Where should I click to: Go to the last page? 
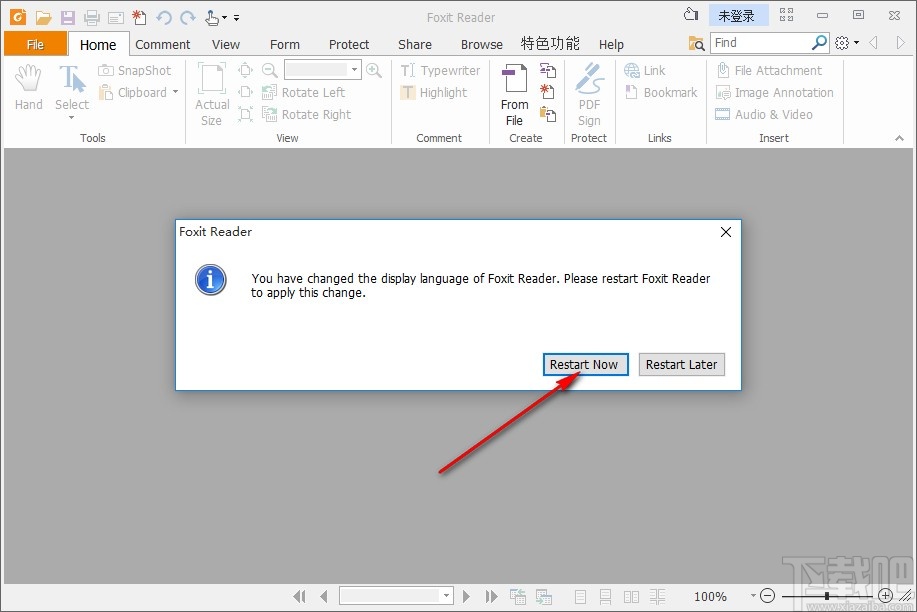(x=491, y=596)
